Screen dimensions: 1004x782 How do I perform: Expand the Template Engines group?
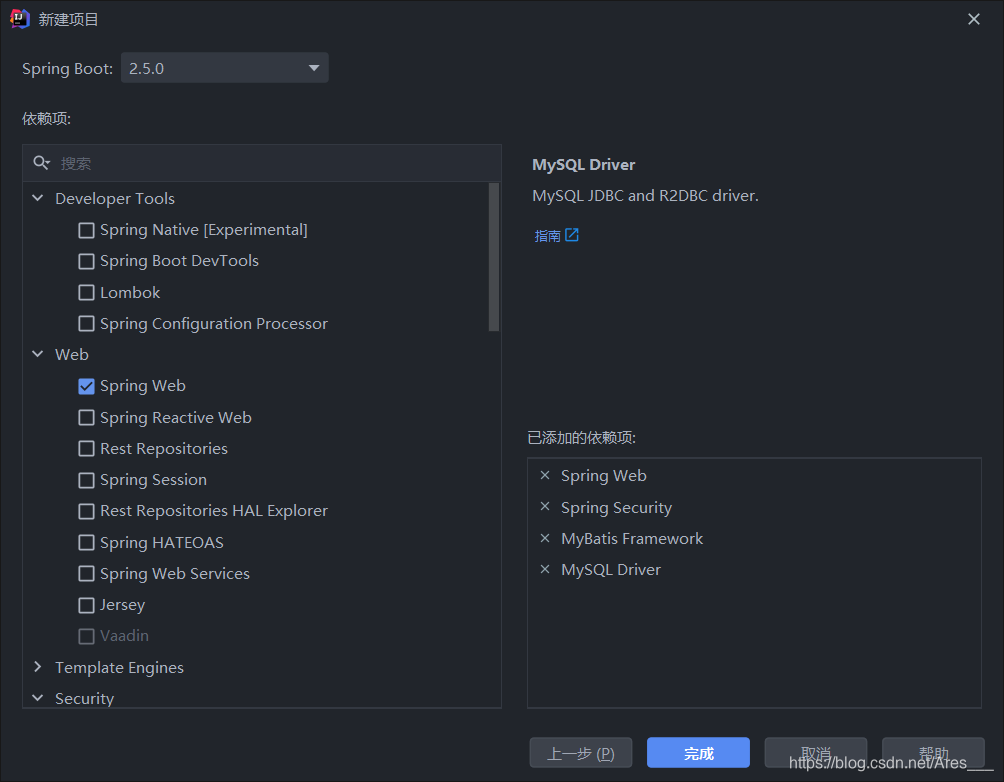[38, 667]
